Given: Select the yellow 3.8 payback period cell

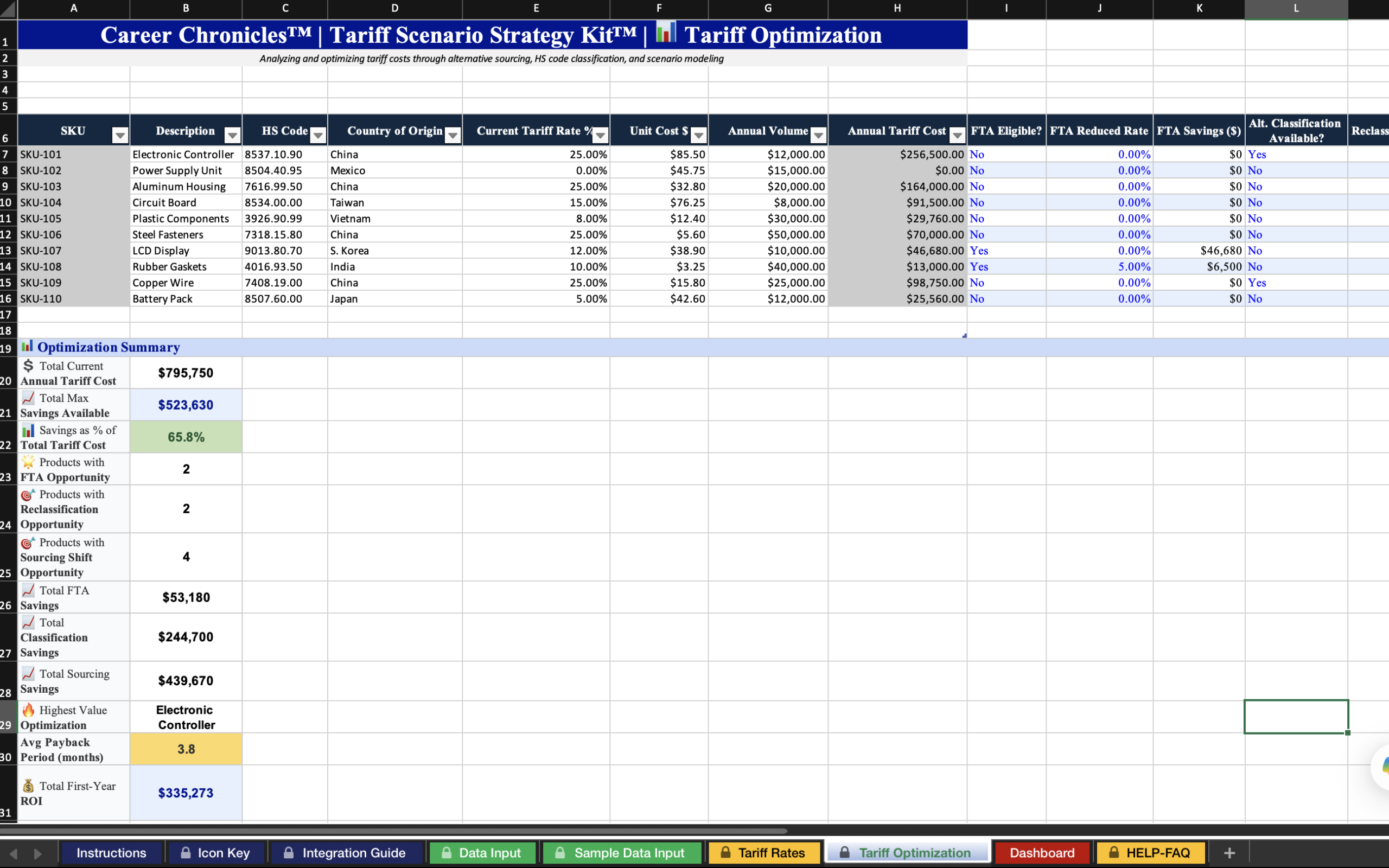Looking at the screenshot, I should 186,749.
